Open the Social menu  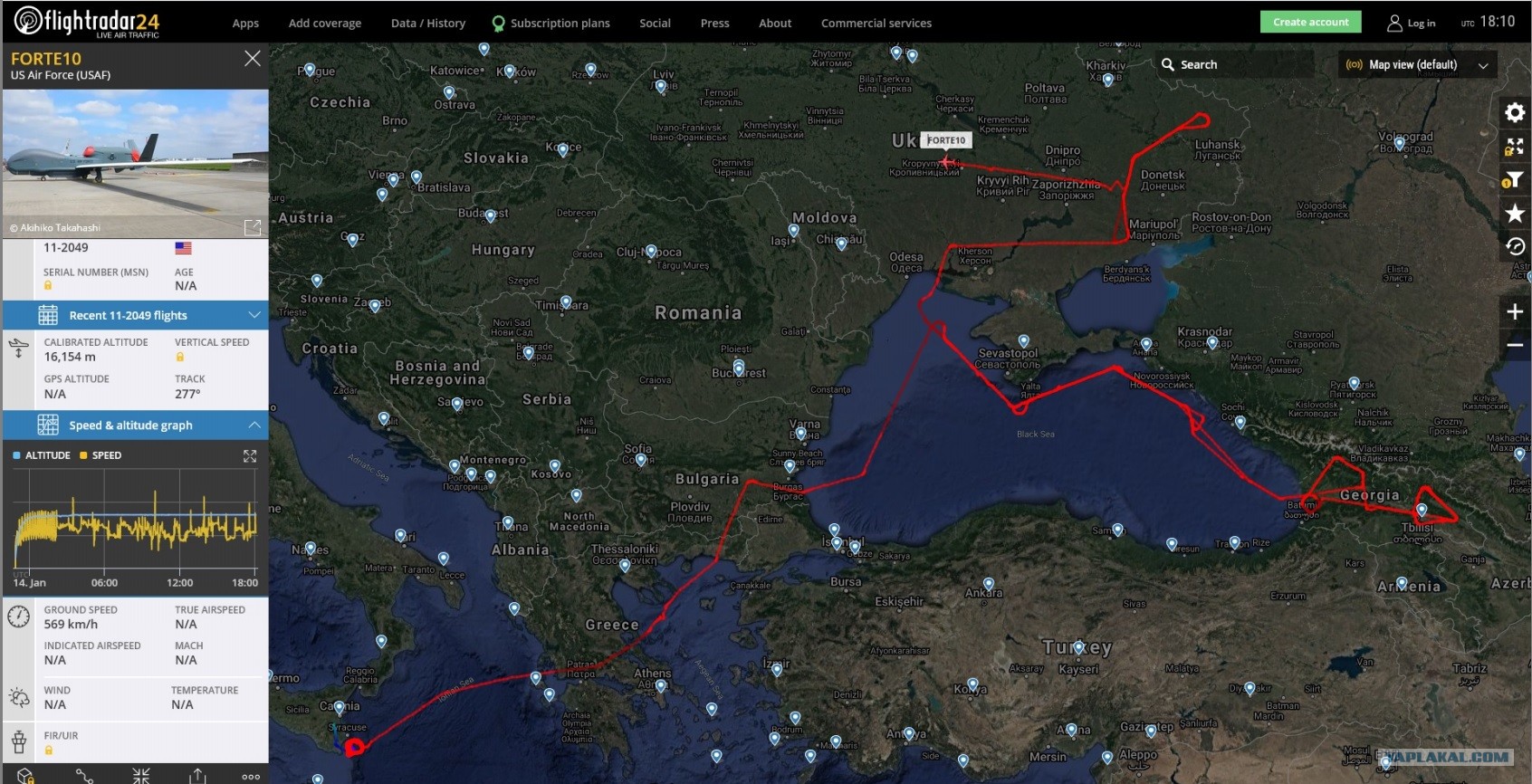[655, 24]
